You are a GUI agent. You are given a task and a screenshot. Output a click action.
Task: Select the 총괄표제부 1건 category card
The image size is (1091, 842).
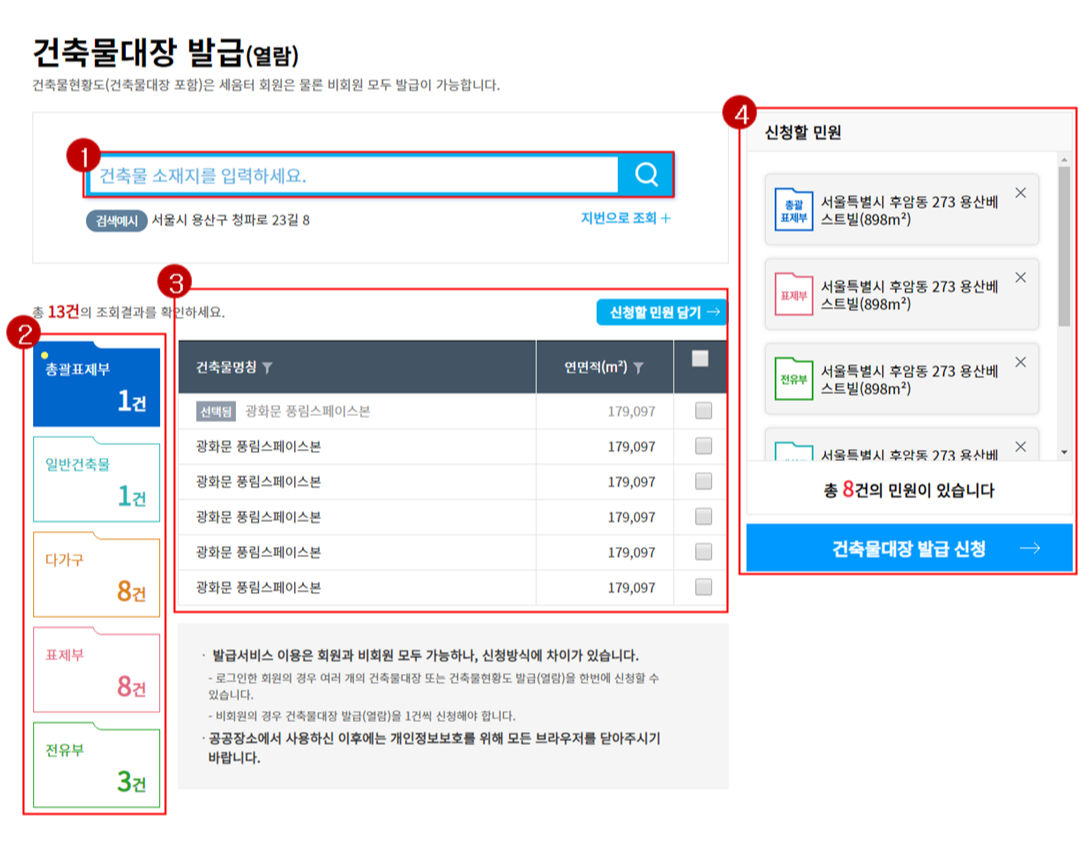click(97, 385)
